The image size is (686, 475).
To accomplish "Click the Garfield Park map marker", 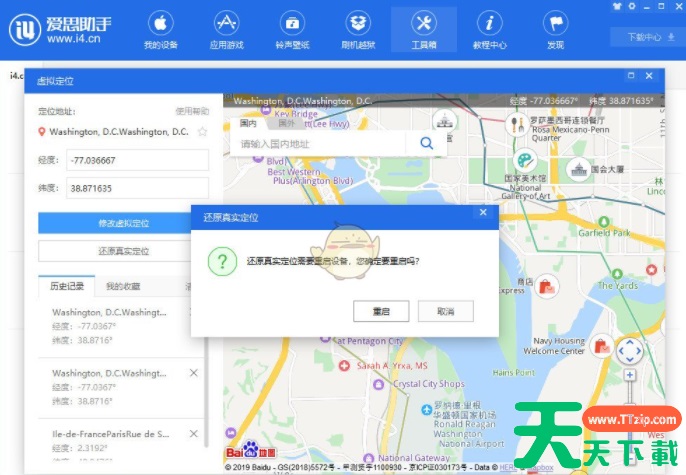I will pos(604,222).
